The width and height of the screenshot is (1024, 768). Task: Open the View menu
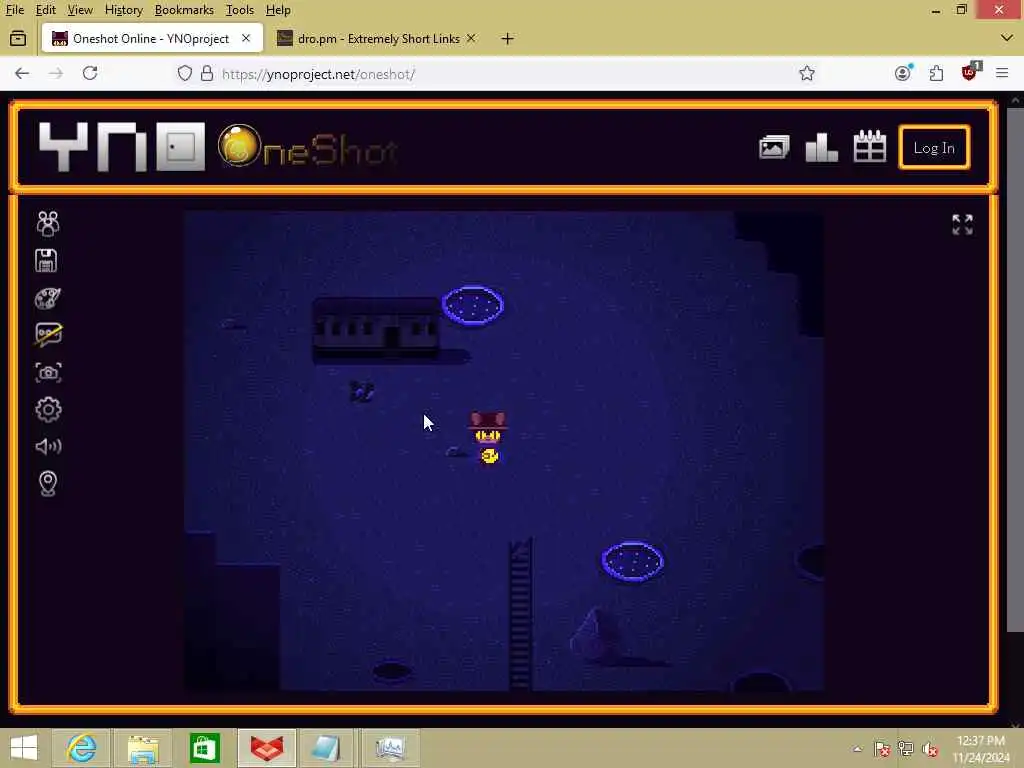[x=80, y=10]
